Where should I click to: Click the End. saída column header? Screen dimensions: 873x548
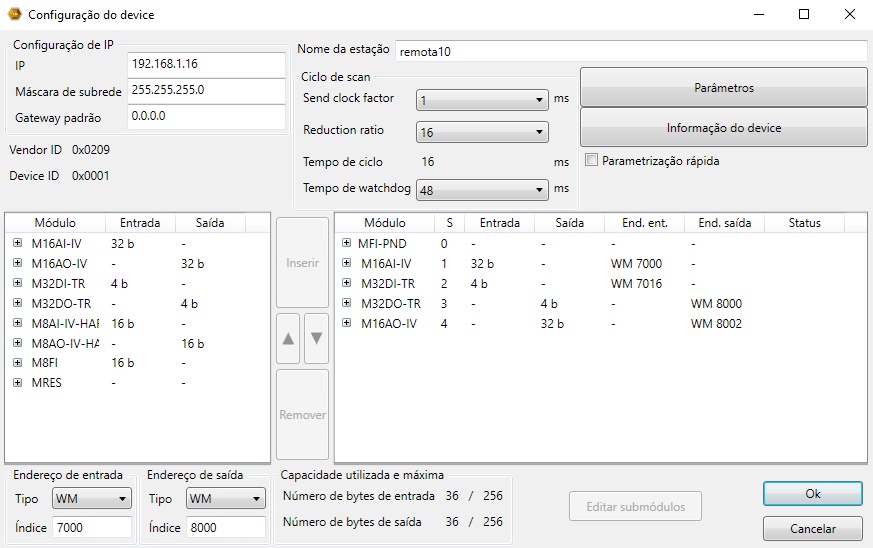724,223
